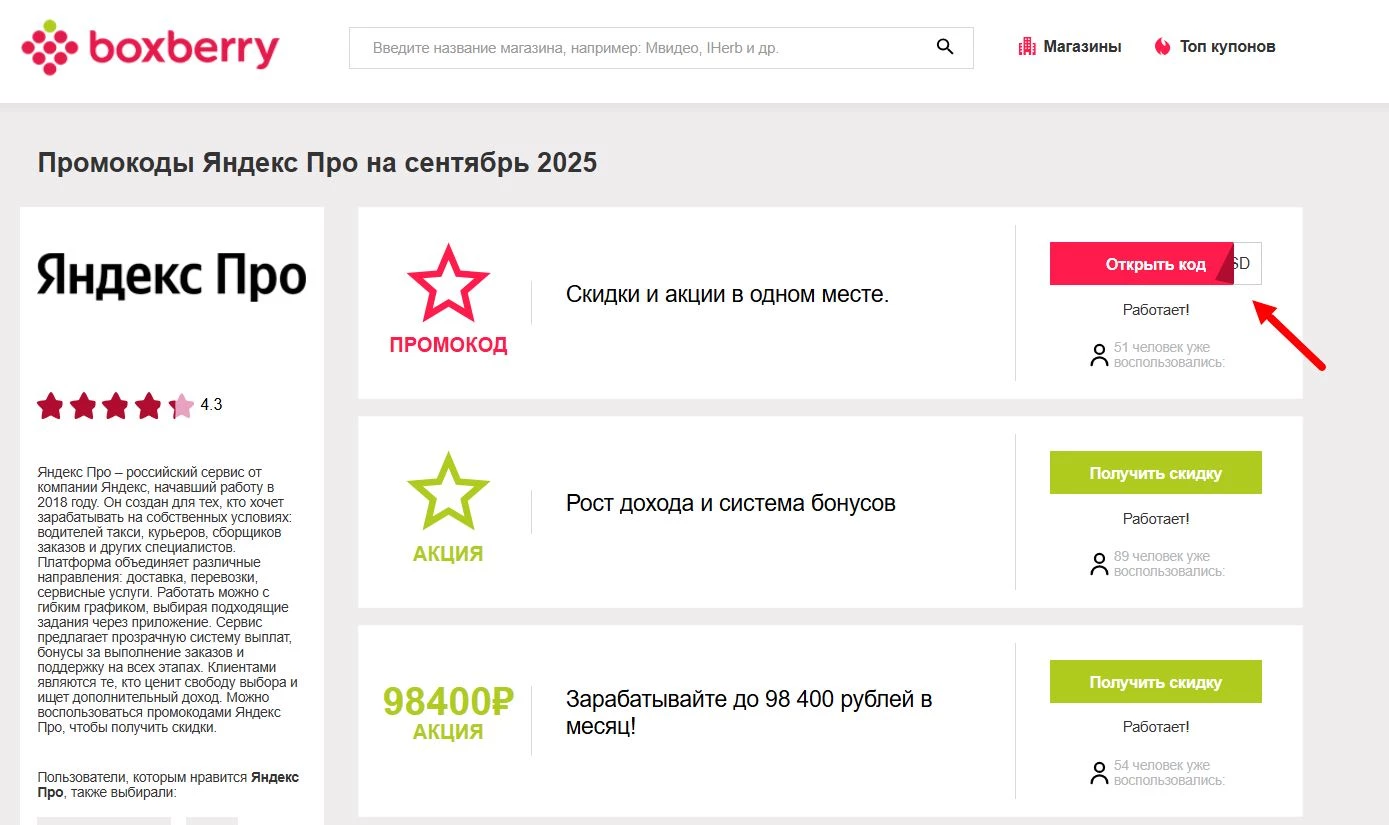
Task: Click the person icon near '89 человек'
Action: click(1098, 563)
